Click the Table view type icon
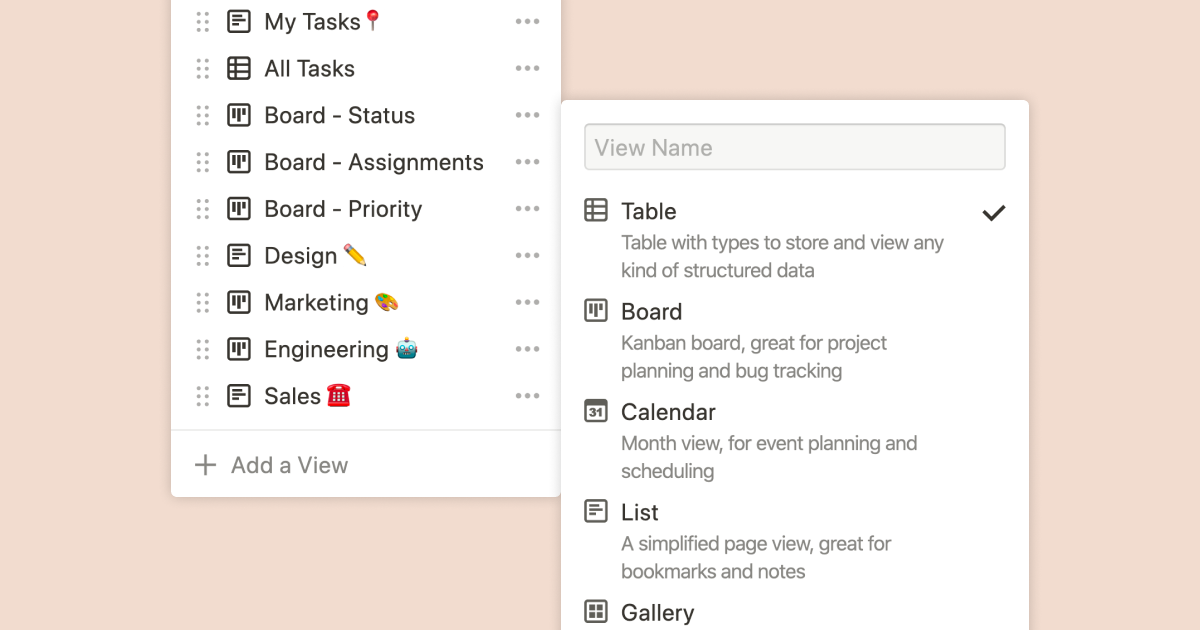Viewport: 1200px width, 630px height. [x=596, y=211]
